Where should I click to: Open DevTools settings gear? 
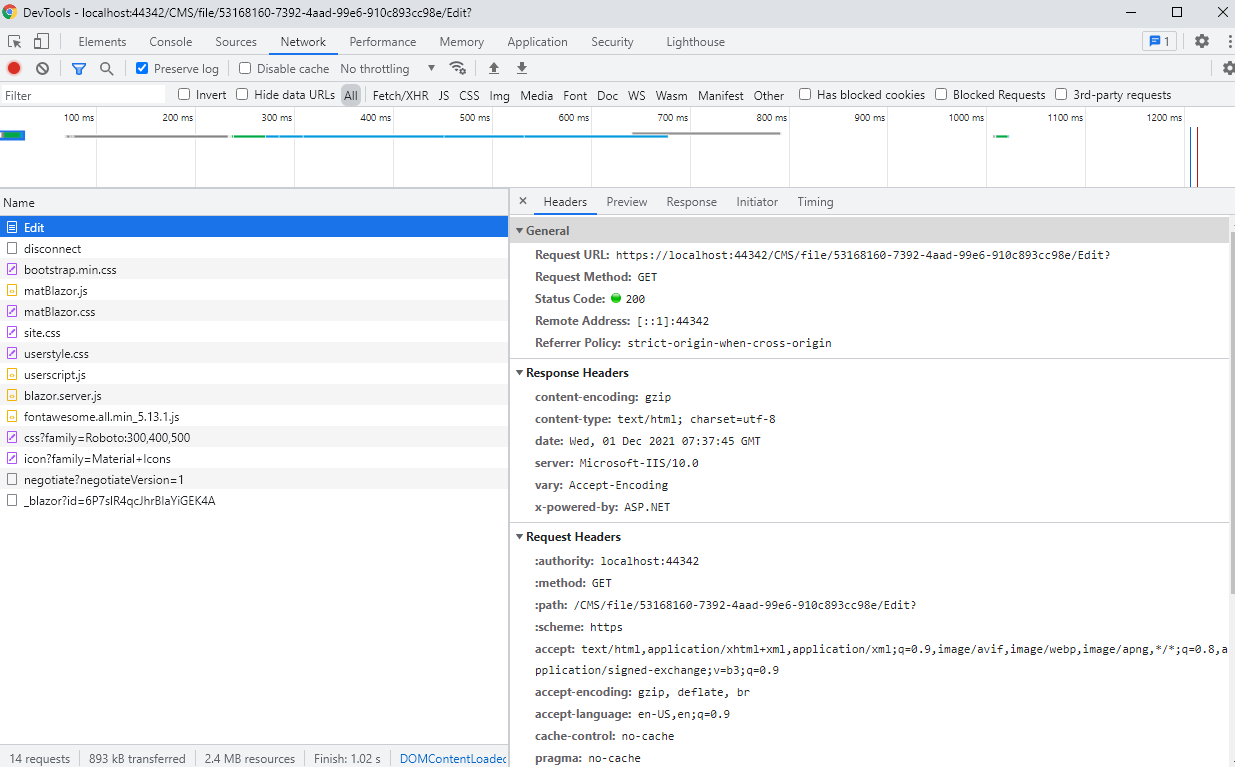coord(1200,41)
